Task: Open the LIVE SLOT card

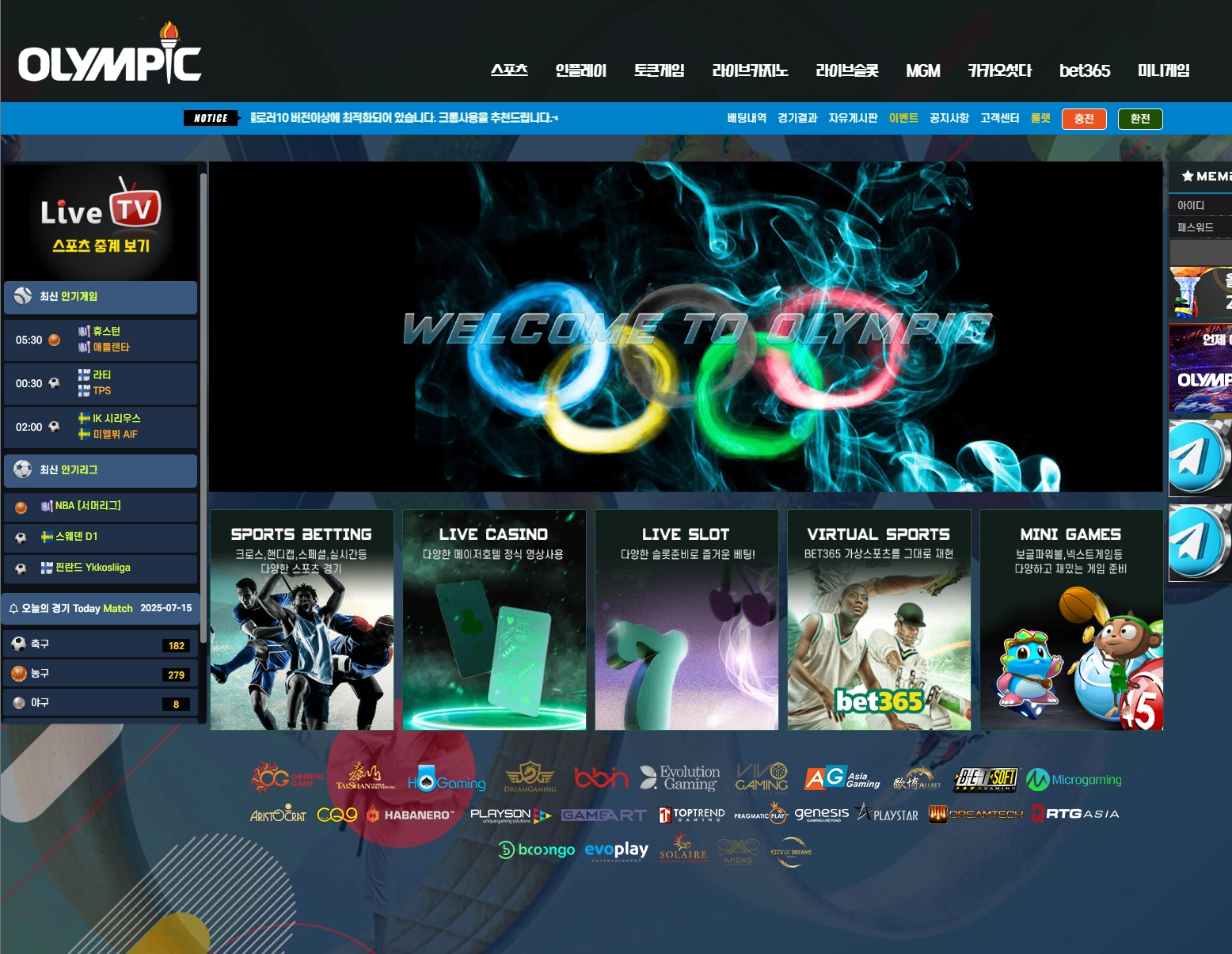Action: point(686,620)
